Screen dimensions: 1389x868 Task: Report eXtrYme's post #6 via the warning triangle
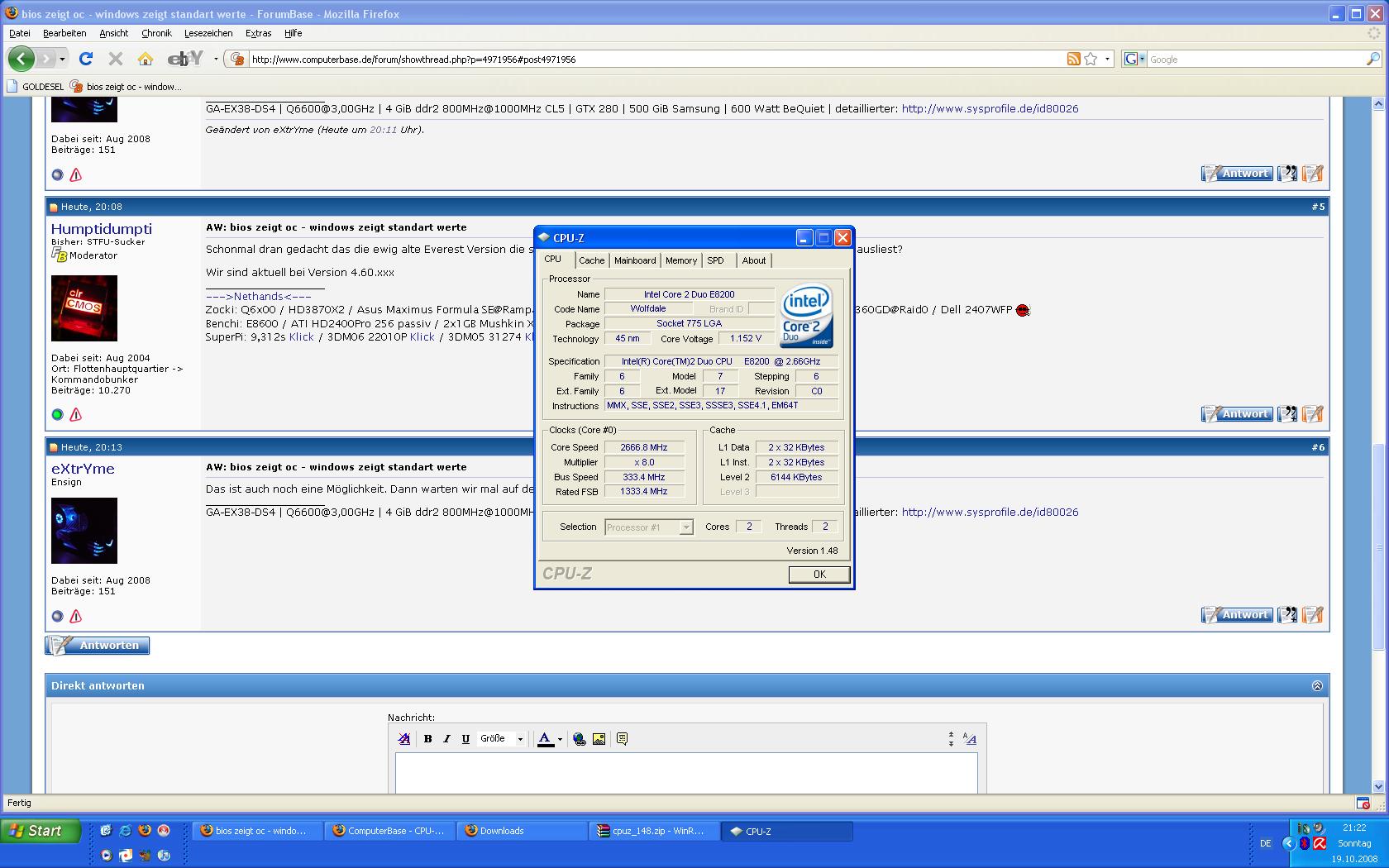[76, 616]
